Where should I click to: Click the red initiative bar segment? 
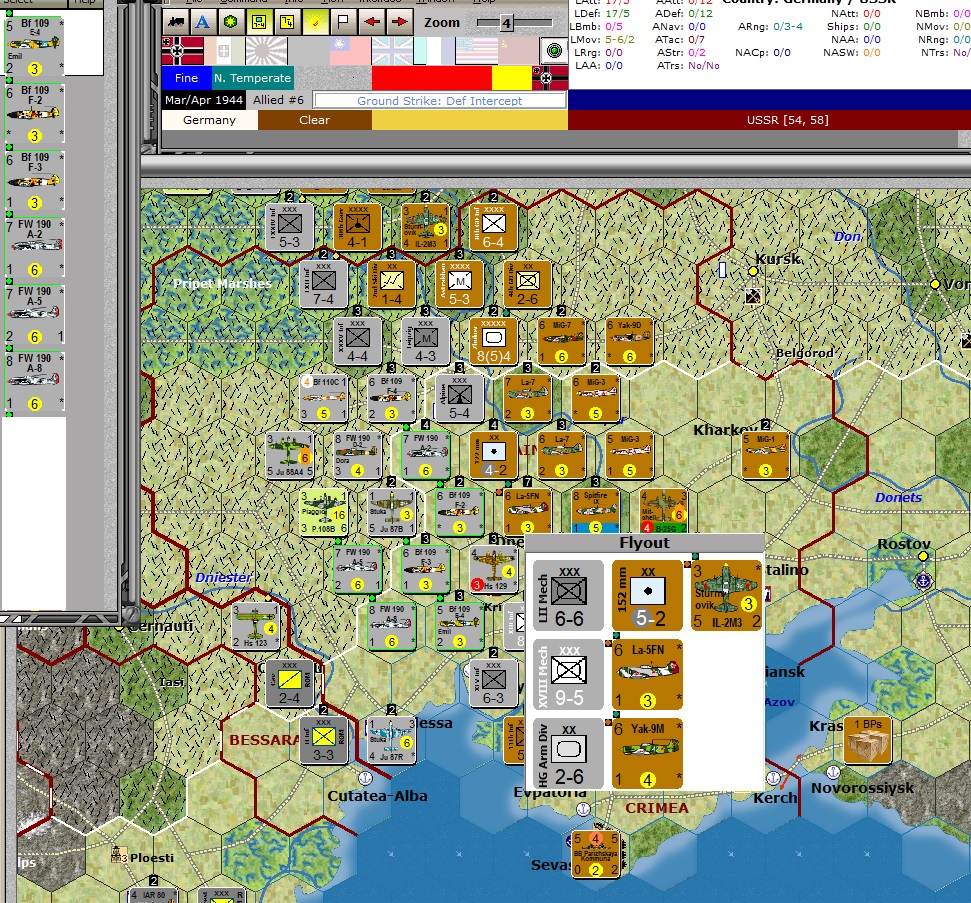point(432,78)
